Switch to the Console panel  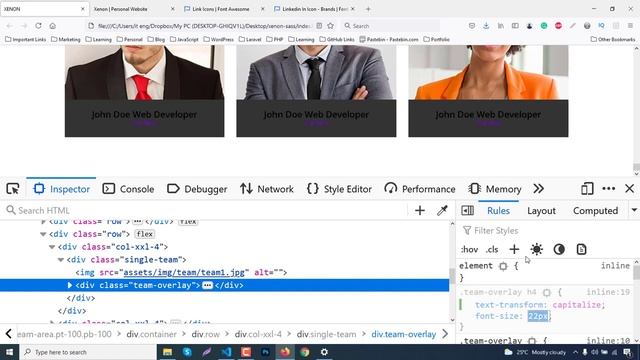click(128, 189)
